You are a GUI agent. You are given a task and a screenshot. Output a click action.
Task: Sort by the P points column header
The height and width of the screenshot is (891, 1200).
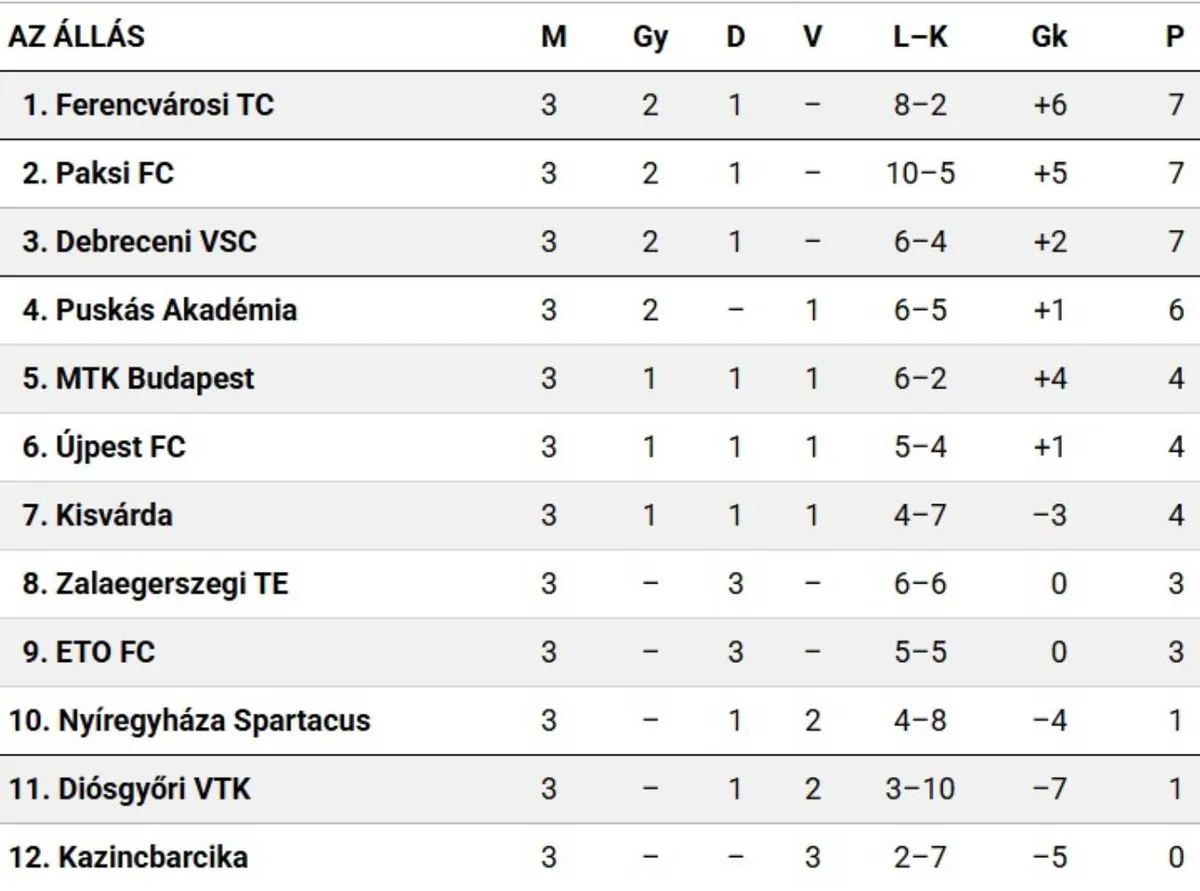coord(1175,36)
